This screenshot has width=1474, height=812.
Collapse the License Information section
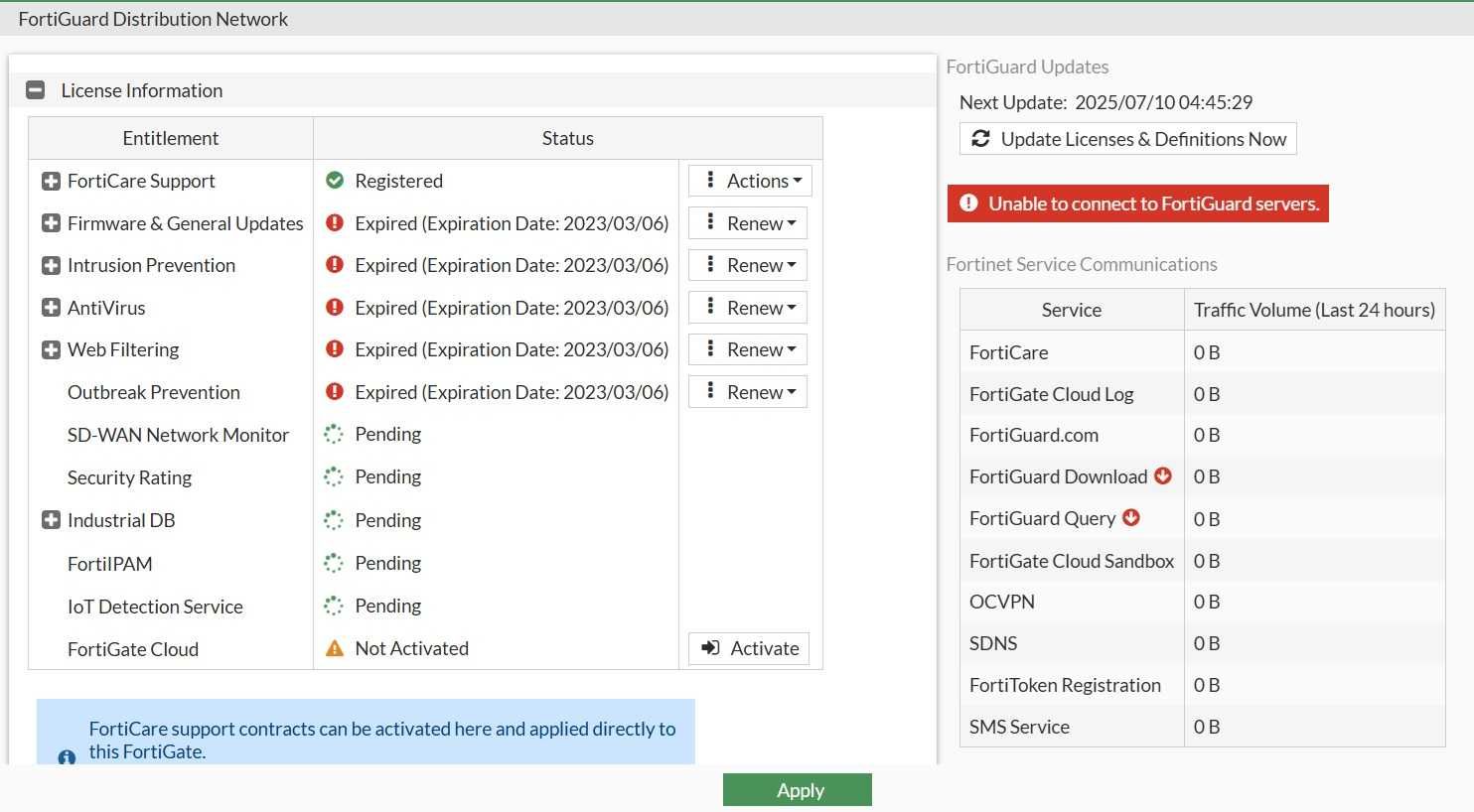[x=35, y=90]
